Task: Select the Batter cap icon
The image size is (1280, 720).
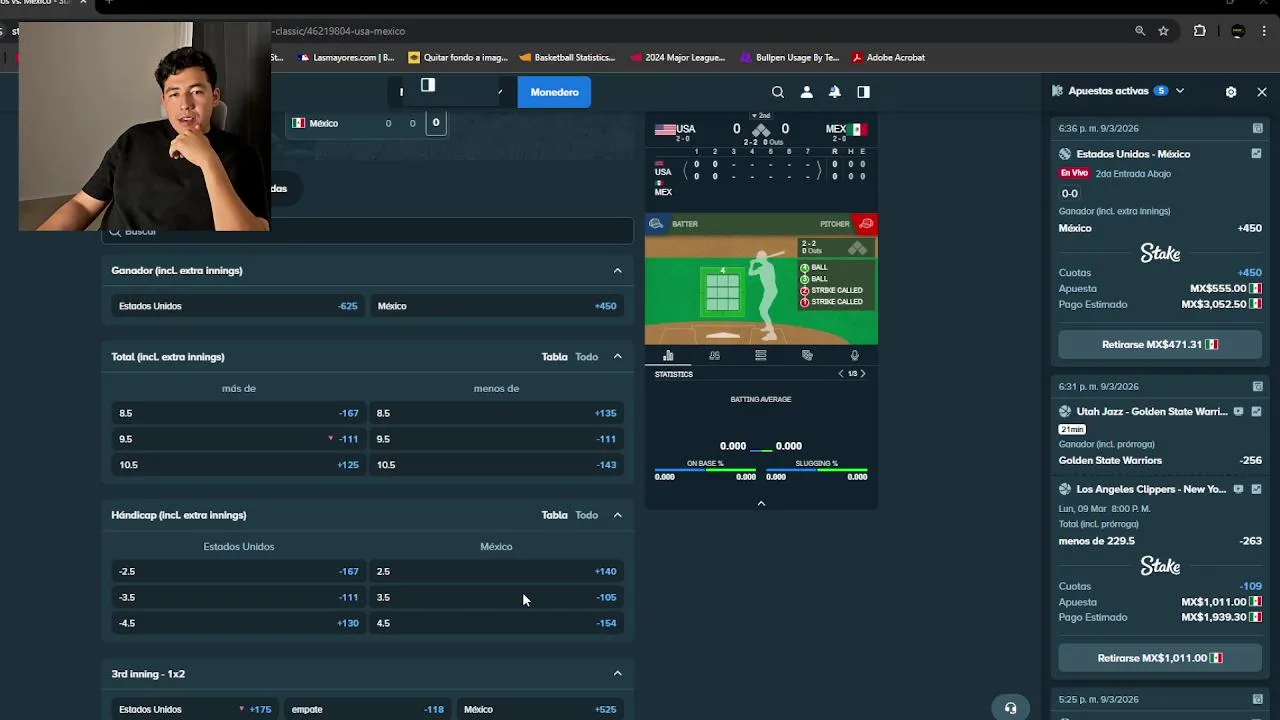Action: pos(656,224)
